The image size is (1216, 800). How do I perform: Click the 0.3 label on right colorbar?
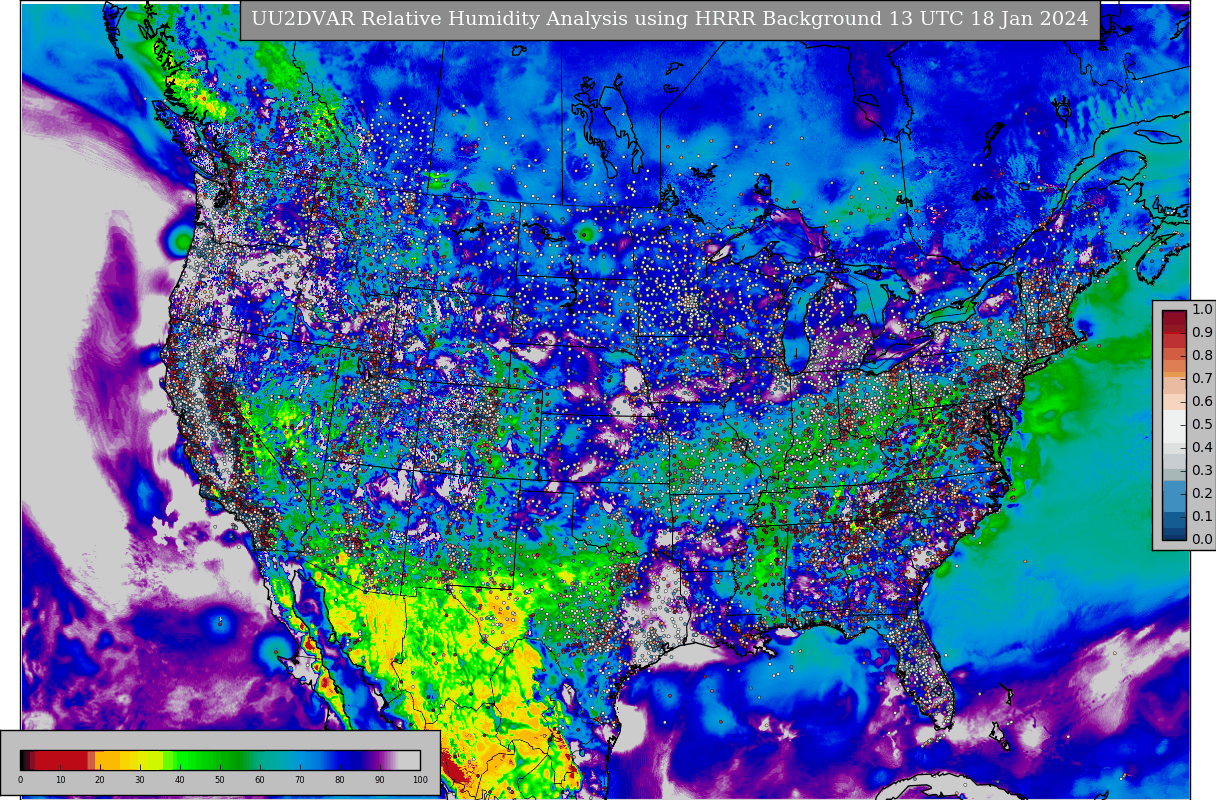[1202, 470]
